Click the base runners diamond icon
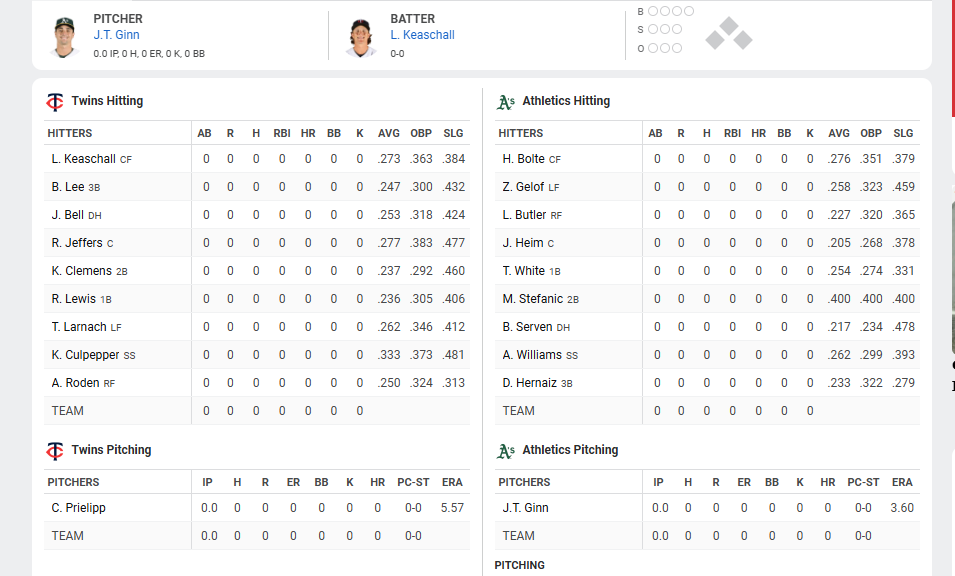955x576 pixels. point(729,33)
